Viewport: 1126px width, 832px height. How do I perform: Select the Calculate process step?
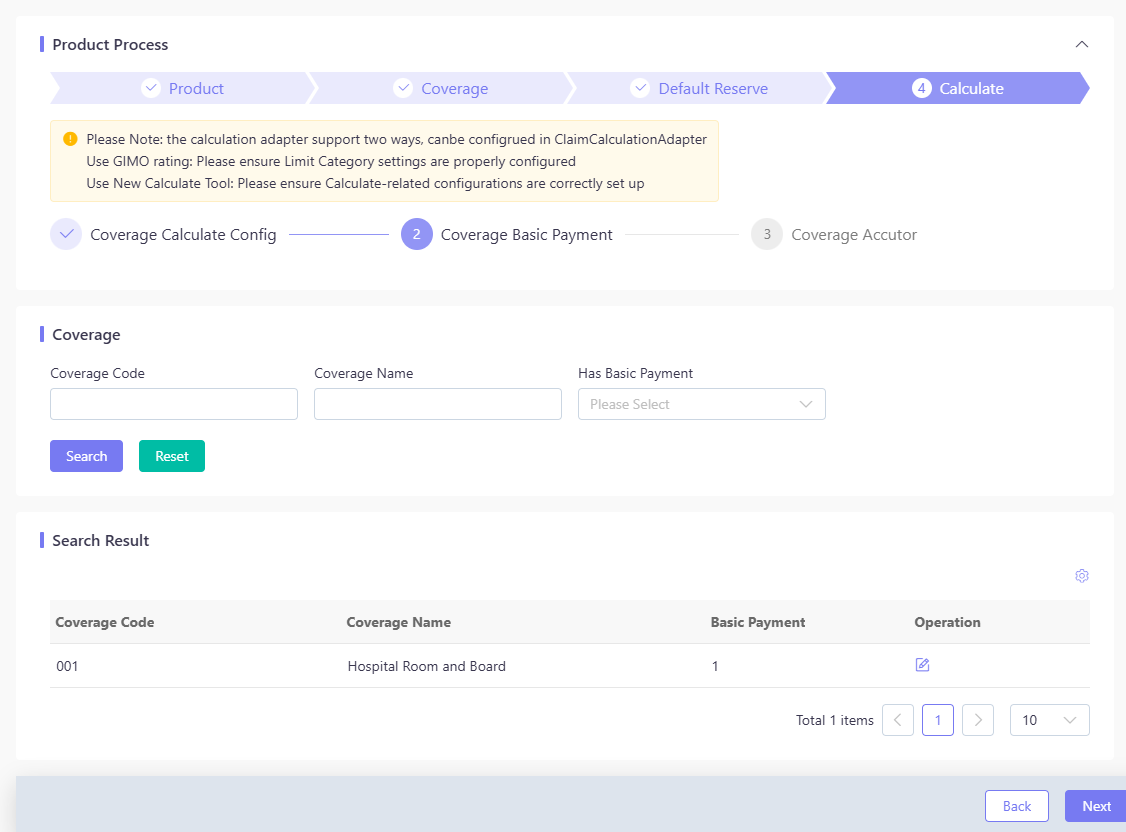pyautogui.click(x=958, y=88)
